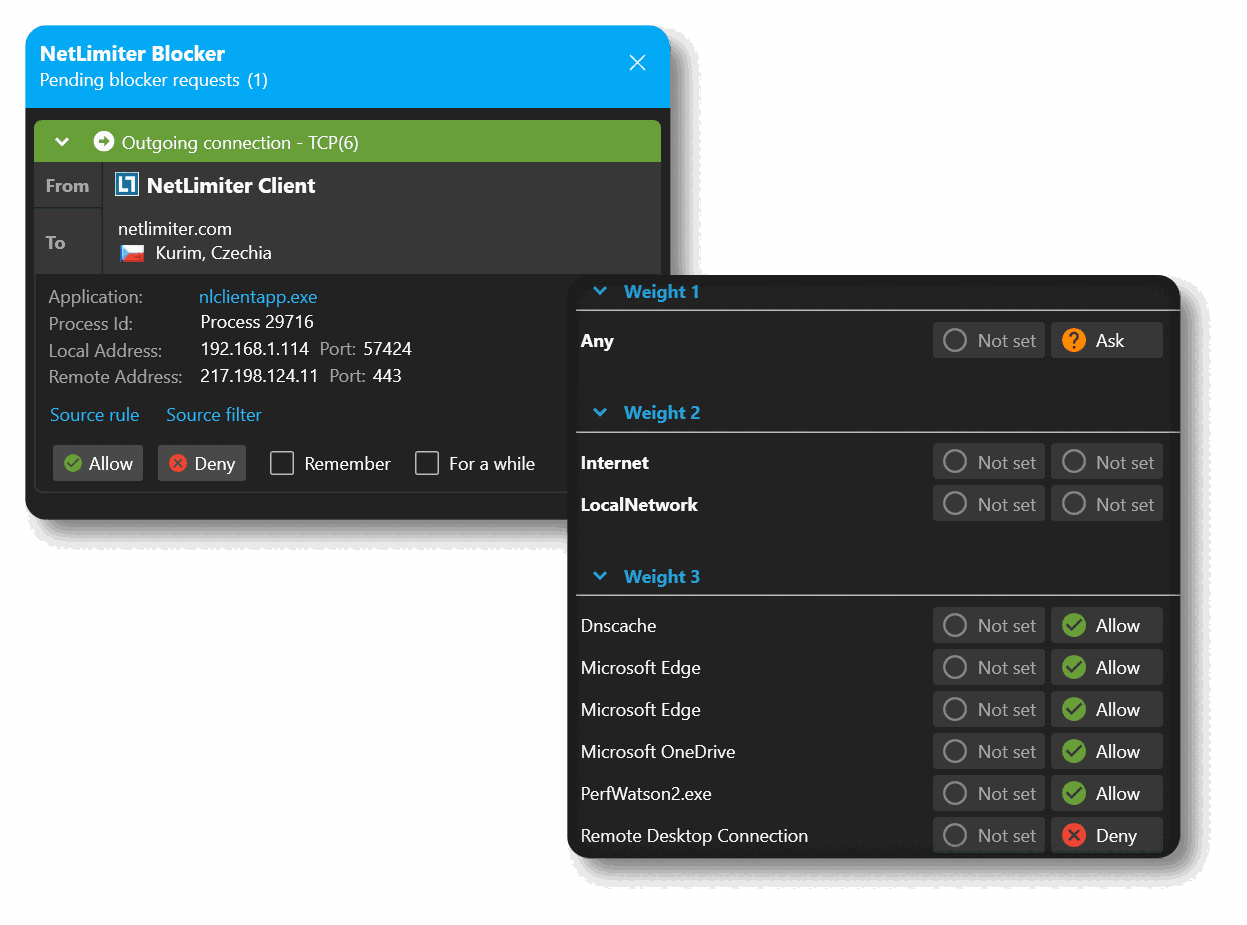Collapse the Weight 3 section
Image resolution: width=1247 pixels, height=925 pixels.
tap(600, 576)
